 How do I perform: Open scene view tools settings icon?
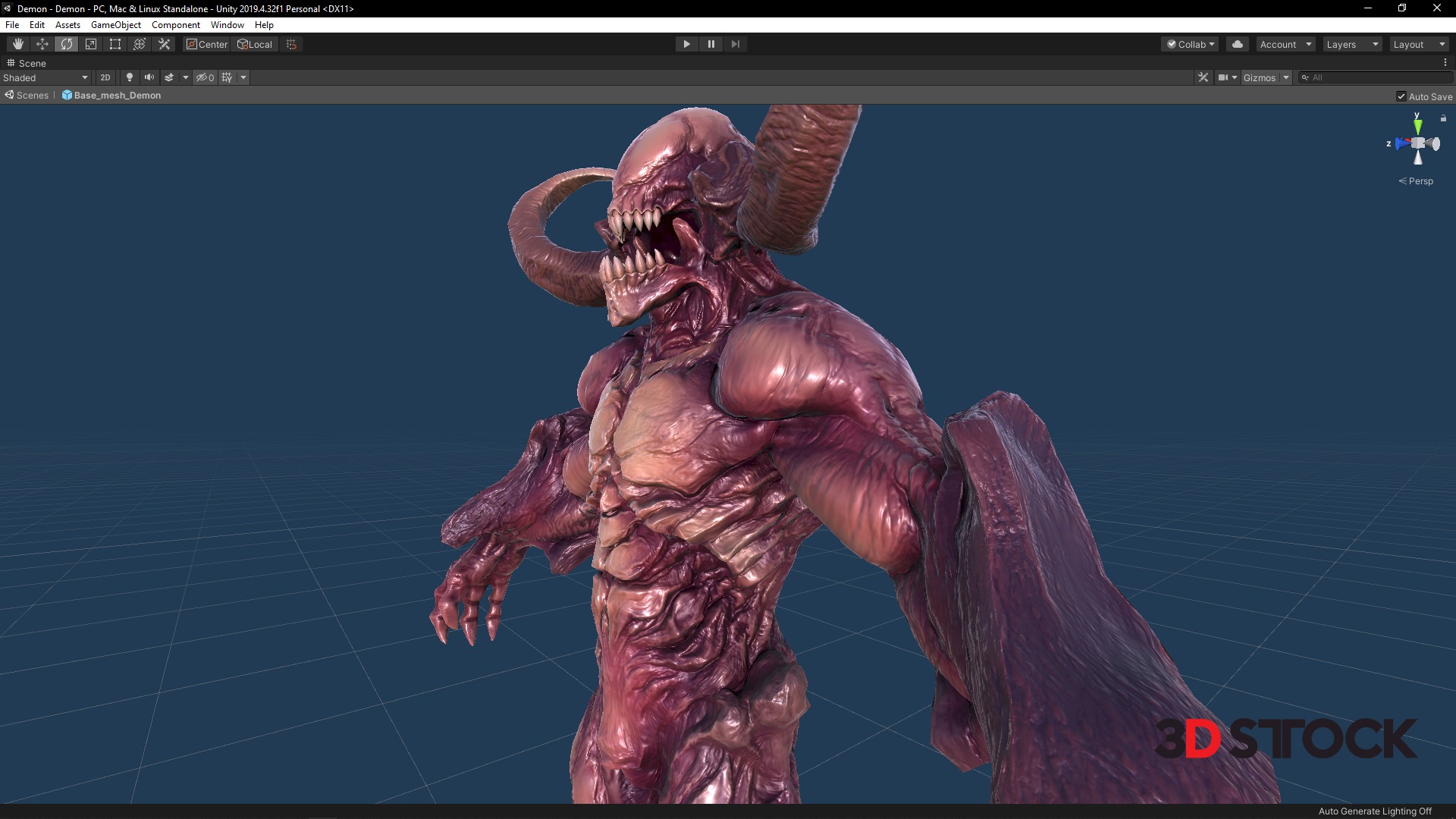pyautogui.click(x=1203, y=77)
